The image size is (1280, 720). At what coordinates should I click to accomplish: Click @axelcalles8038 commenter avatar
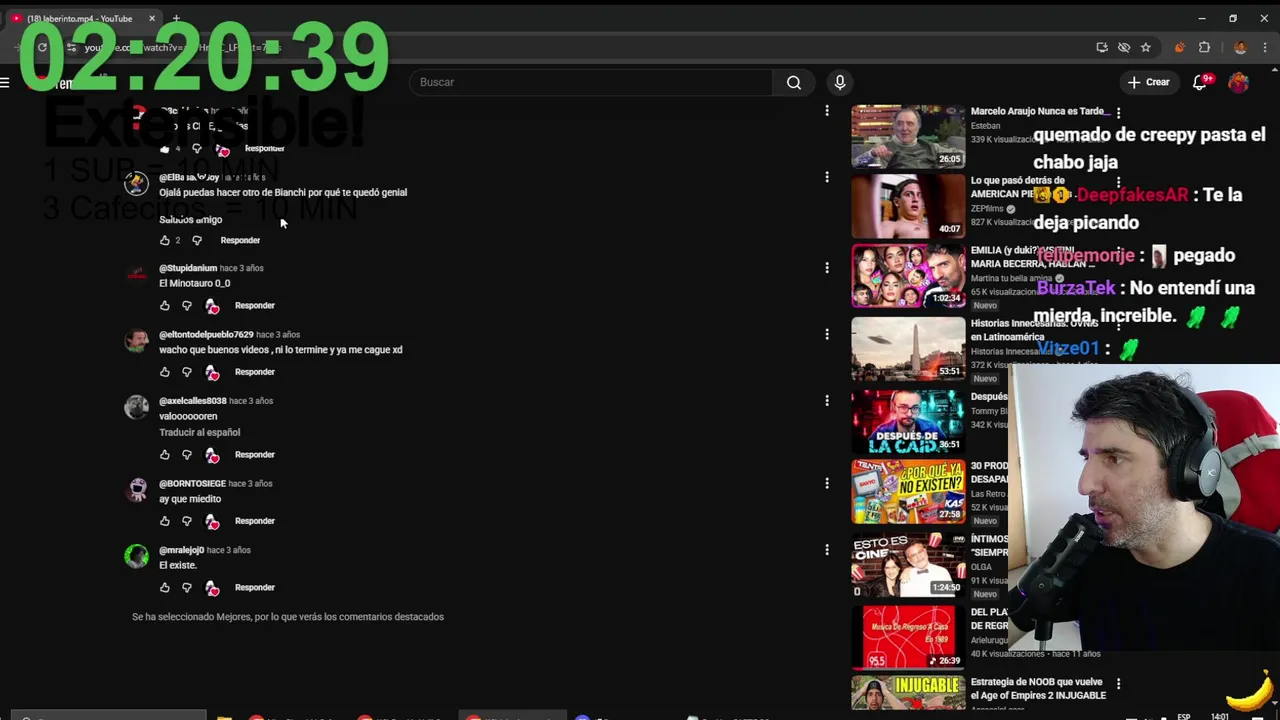(x=136, y=407)
